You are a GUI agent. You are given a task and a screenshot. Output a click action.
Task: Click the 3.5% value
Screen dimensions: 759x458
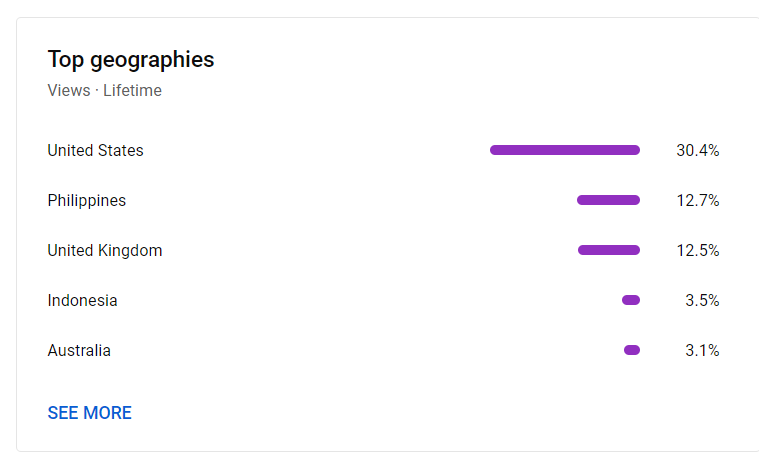tap(702, 301)
